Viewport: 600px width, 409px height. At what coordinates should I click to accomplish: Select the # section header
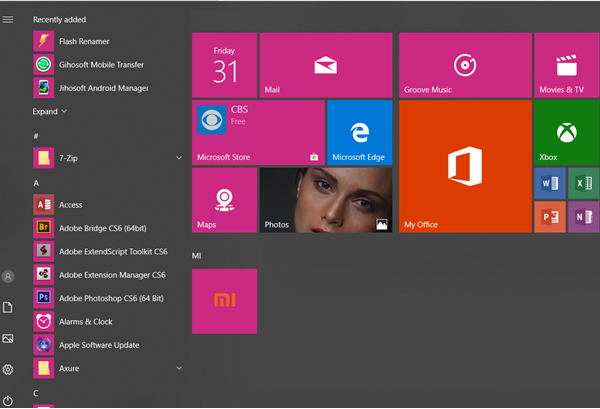click(x=36, y=136)
